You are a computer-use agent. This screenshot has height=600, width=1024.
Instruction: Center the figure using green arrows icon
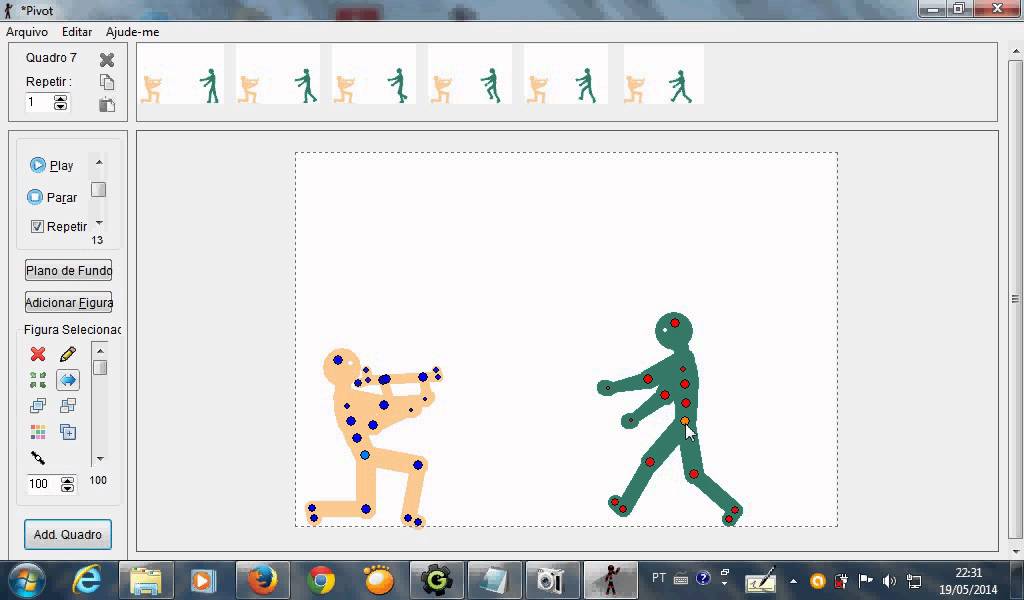(x=38, y=380)
